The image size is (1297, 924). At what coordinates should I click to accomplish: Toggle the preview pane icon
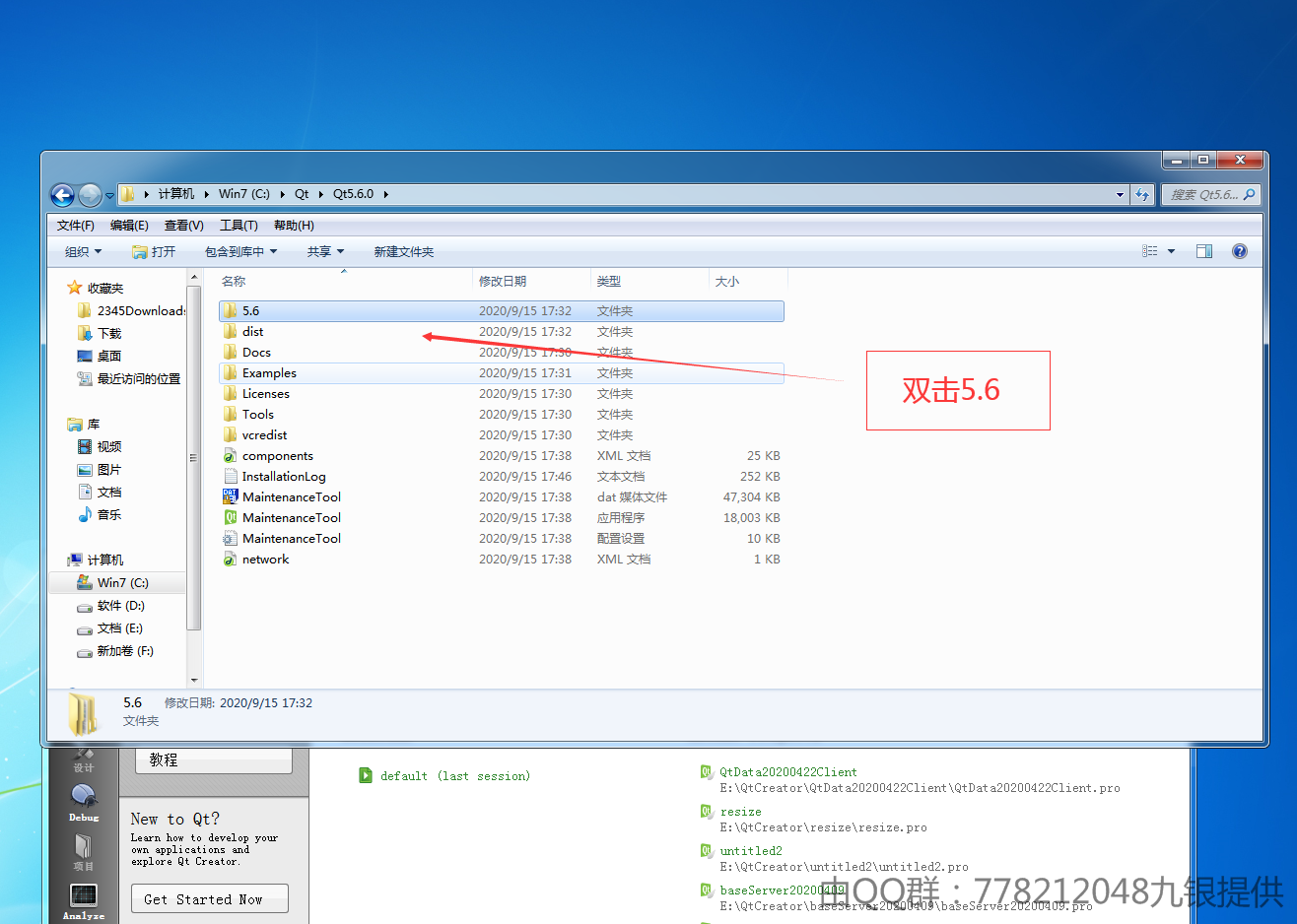coord(1204,251)
